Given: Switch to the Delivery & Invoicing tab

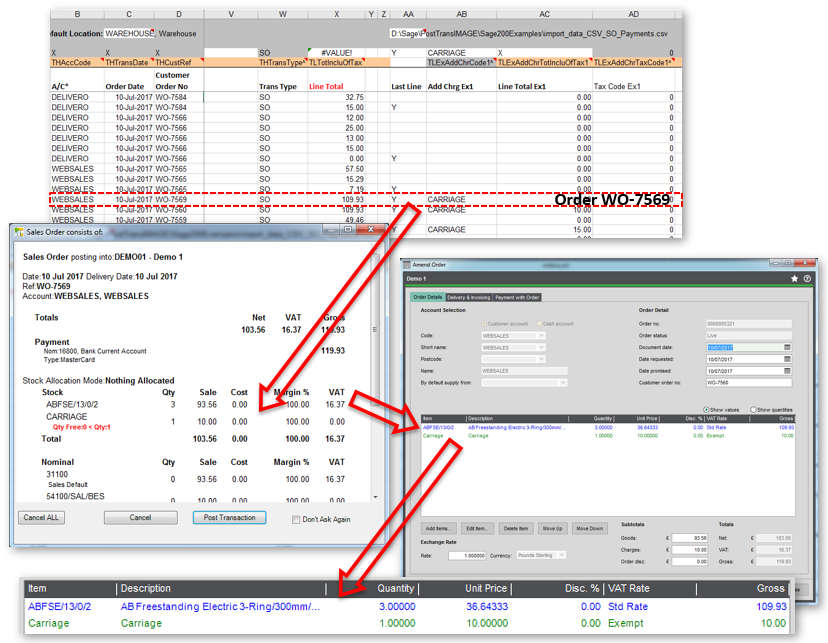Looking at the screenshot, I should click(468, 297).
